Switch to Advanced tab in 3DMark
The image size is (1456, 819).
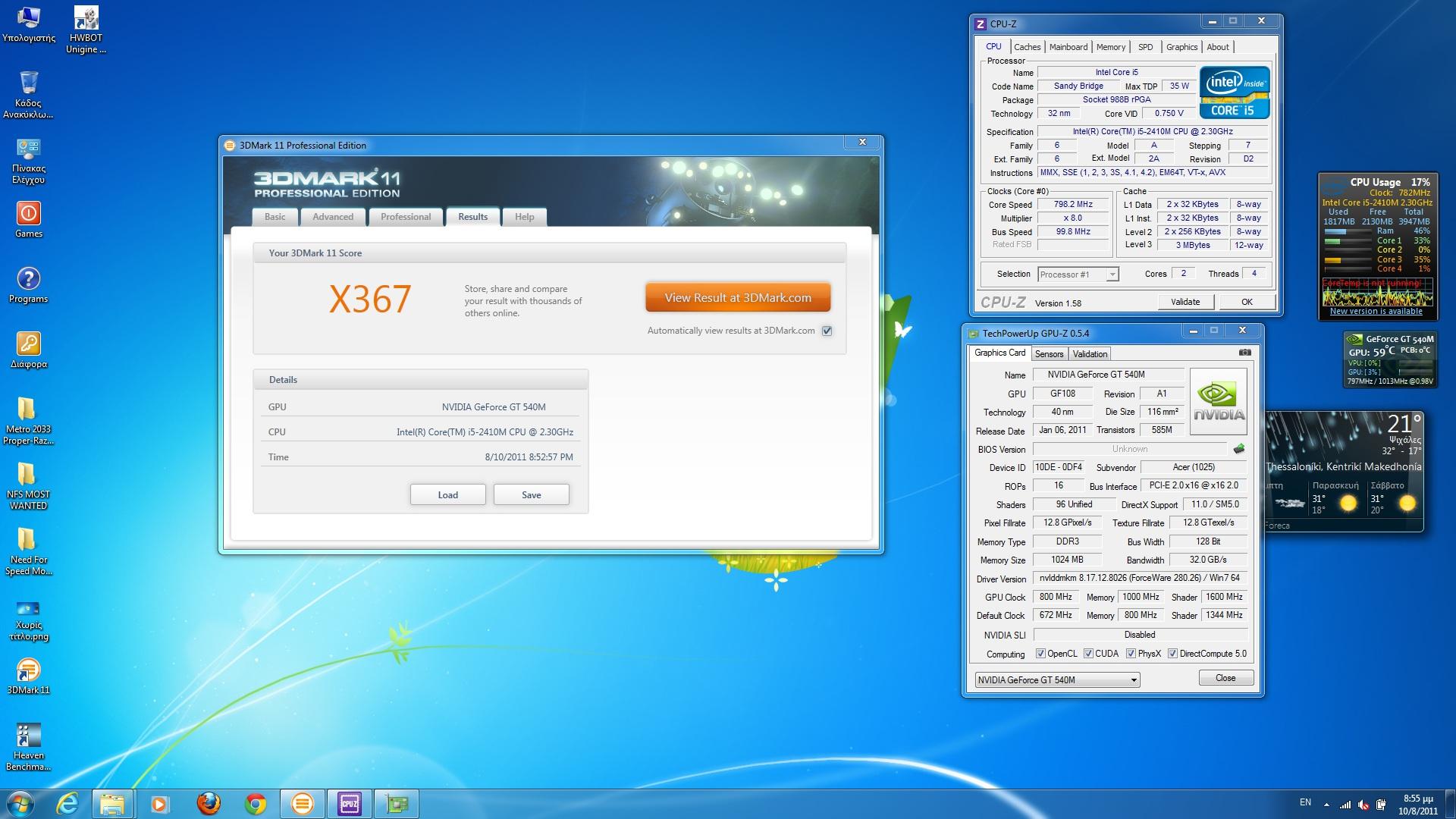(333, 217)
